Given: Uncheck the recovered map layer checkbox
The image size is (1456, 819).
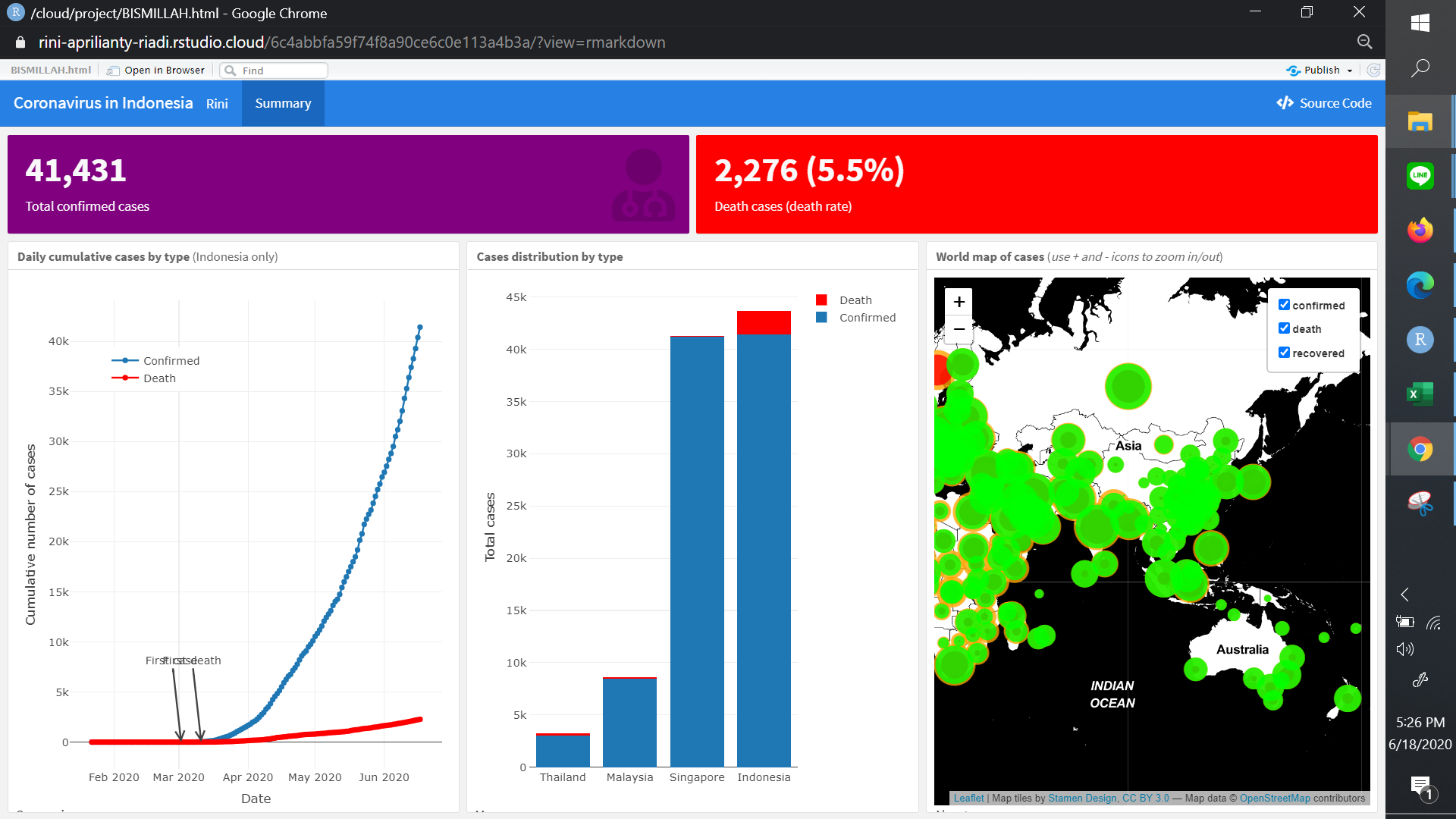Looking at the screenshot, I should click(x=1284, y=353).
